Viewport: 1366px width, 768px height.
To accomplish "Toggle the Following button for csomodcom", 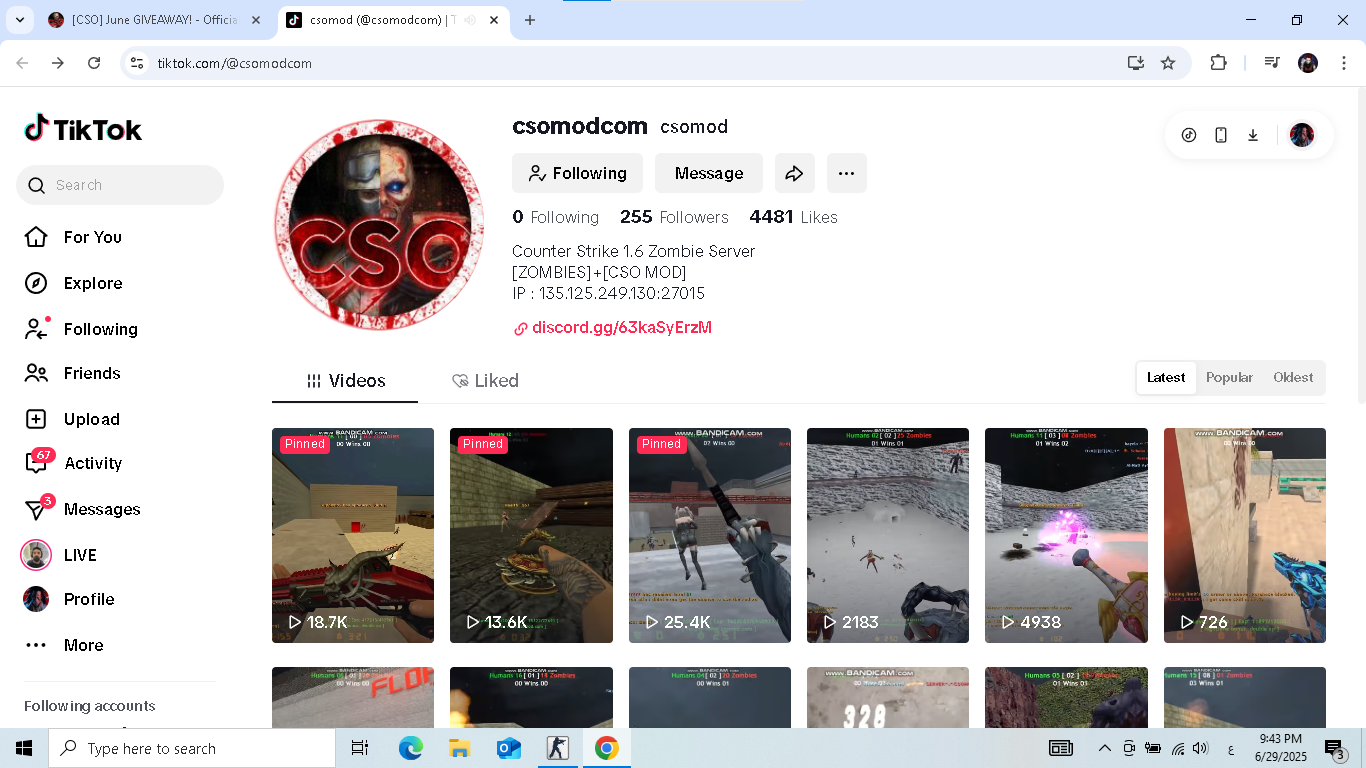I will point(577,173).
